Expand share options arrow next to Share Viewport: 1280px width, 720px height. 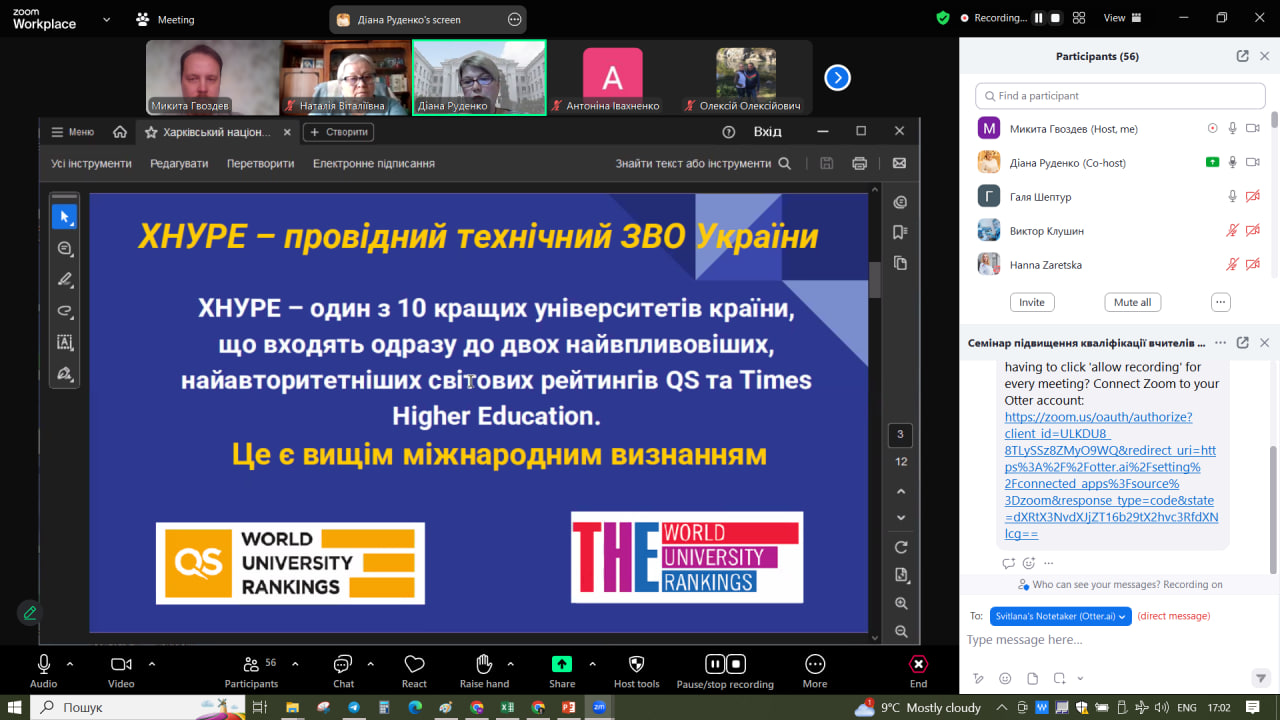(x=592, y=663)
